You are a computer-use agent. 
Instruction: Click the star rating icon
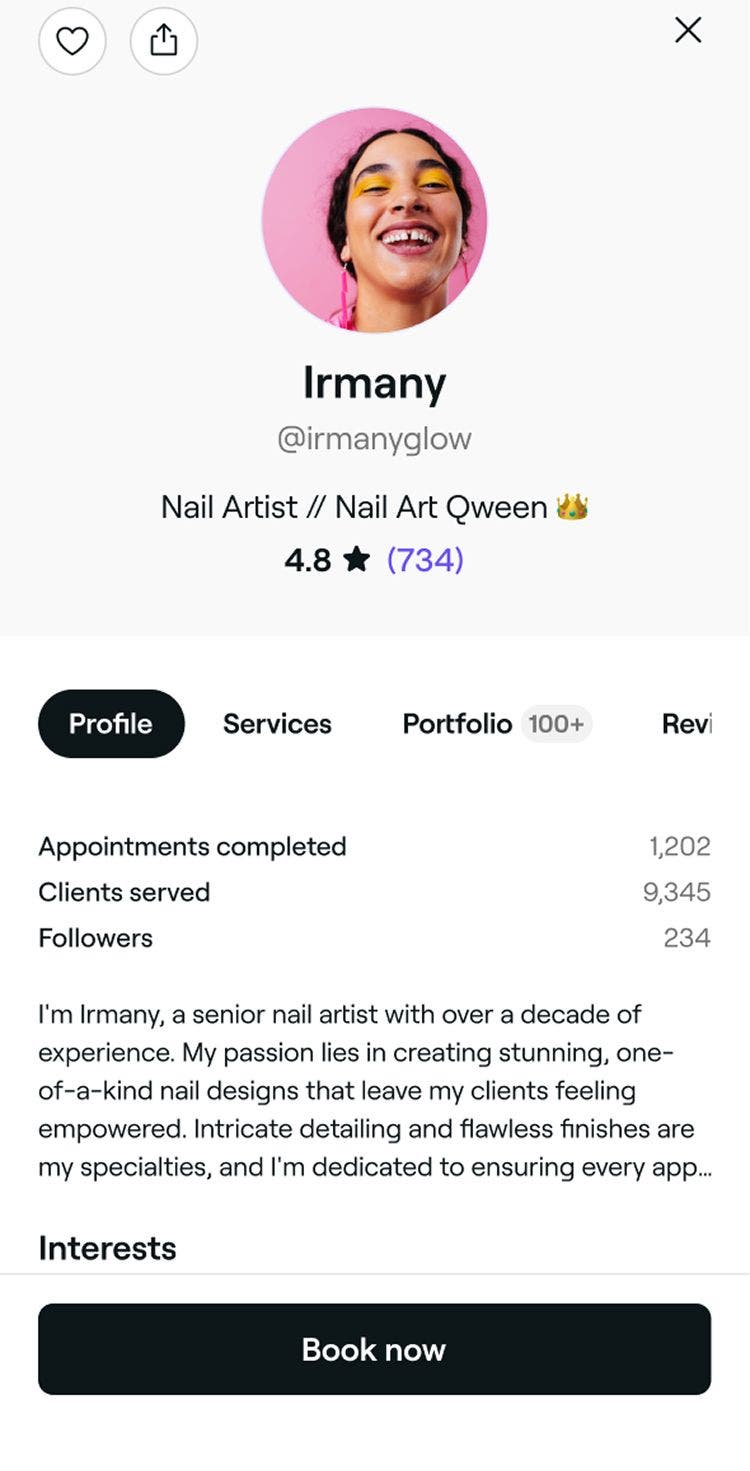point(356,560)
